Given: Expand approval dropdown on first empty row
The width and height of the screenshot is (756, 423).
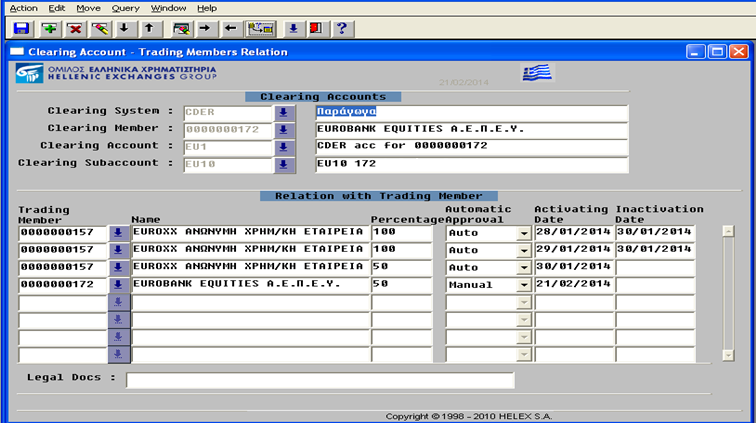Looking at the screenshot, I should [x=524, y=303].
